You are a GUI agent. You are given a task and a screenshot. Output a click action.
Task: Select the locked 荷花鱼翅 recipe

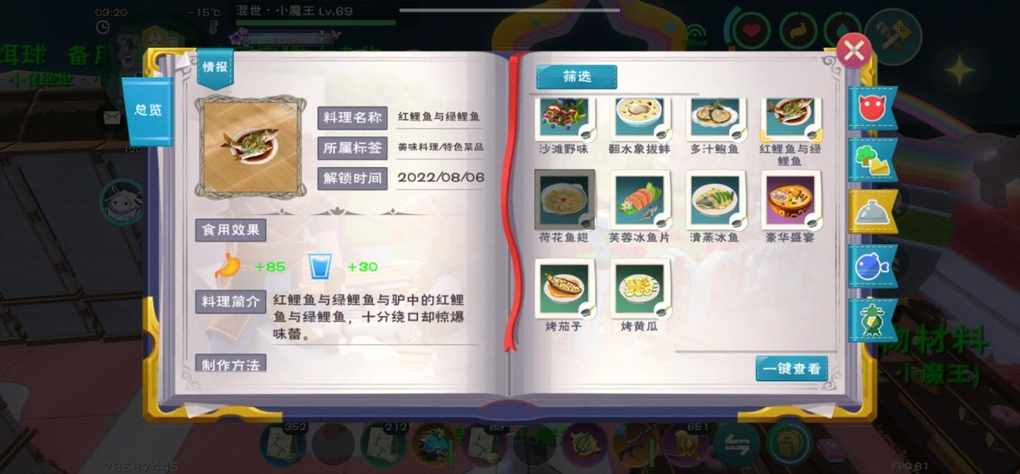564,200
